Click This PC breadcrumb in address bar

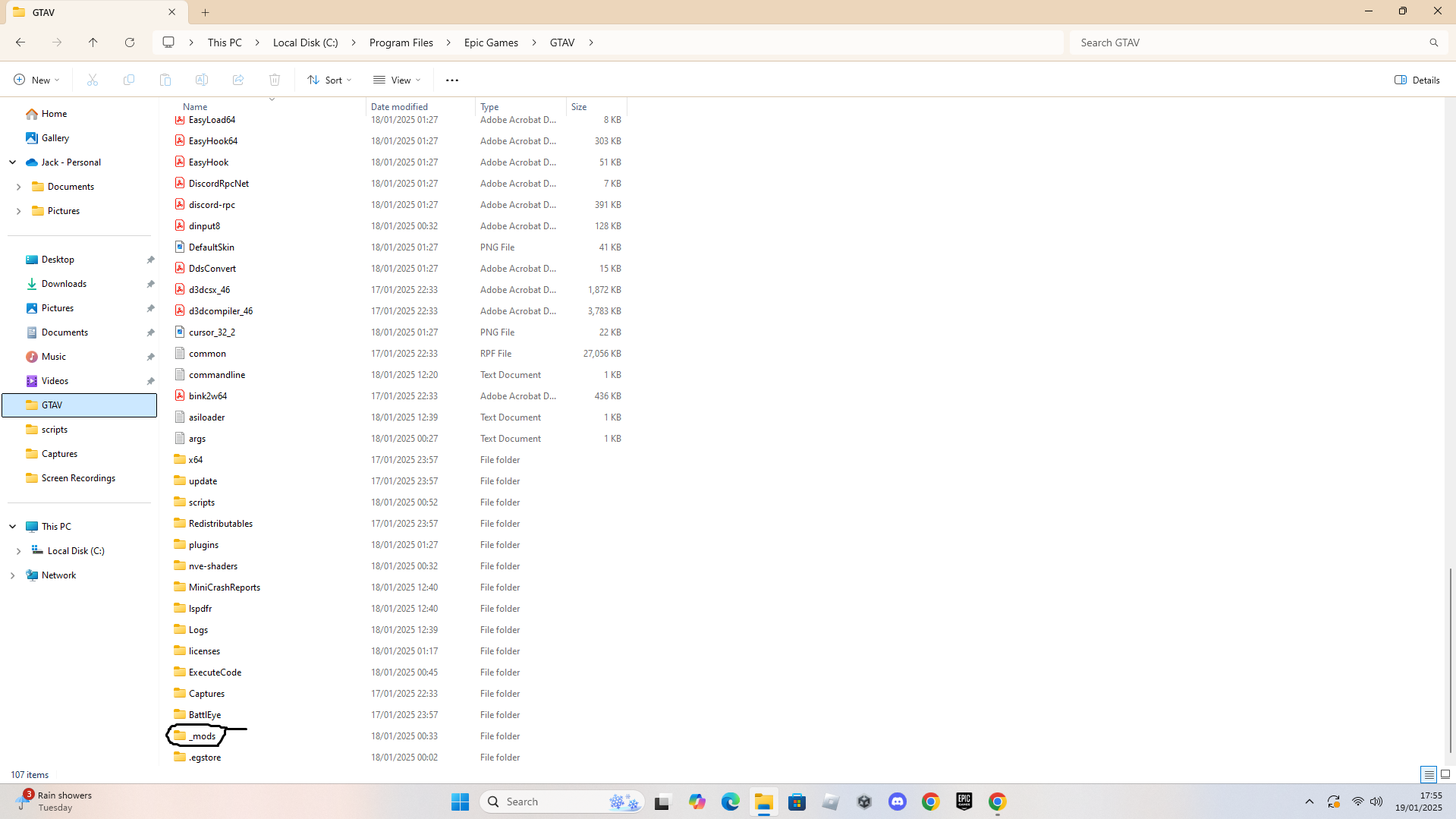(225, 43)
